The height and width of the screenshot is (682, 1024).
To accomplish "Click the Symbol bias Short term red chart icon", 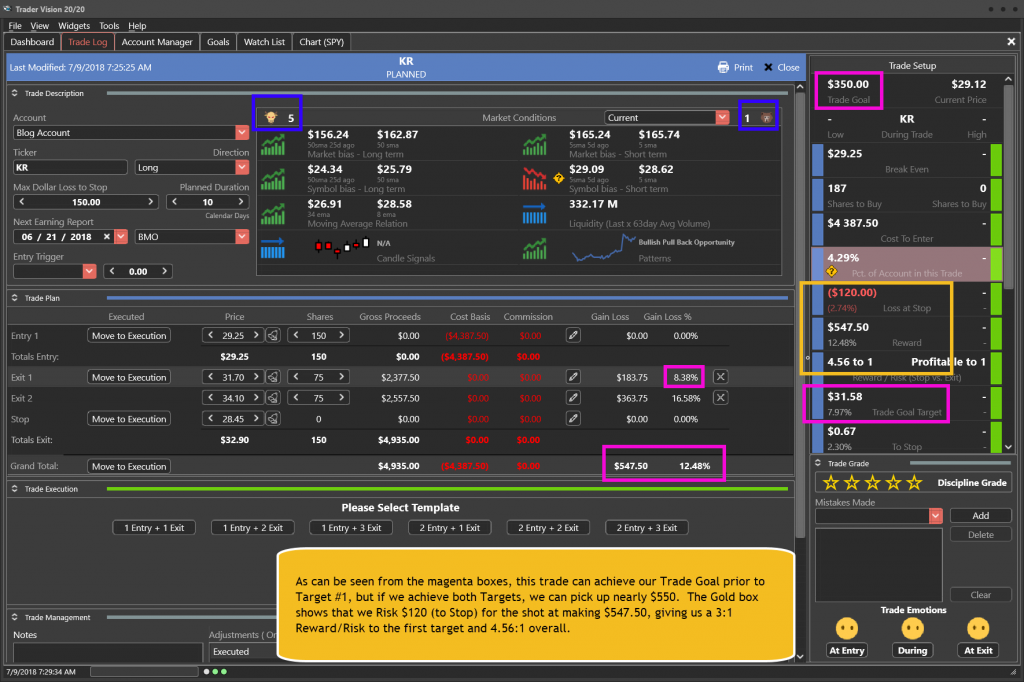I will tap(534, 179).
